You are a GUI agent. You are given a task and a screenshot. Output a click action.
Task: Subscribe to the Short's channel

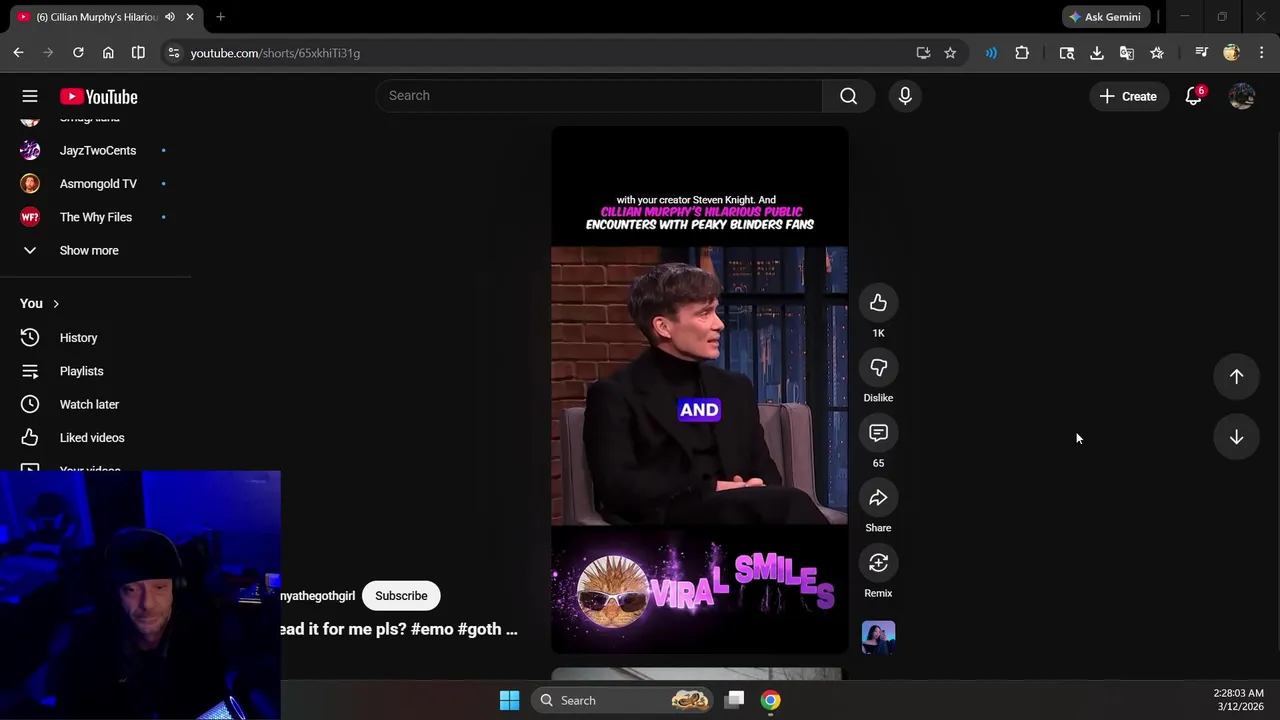401,596
